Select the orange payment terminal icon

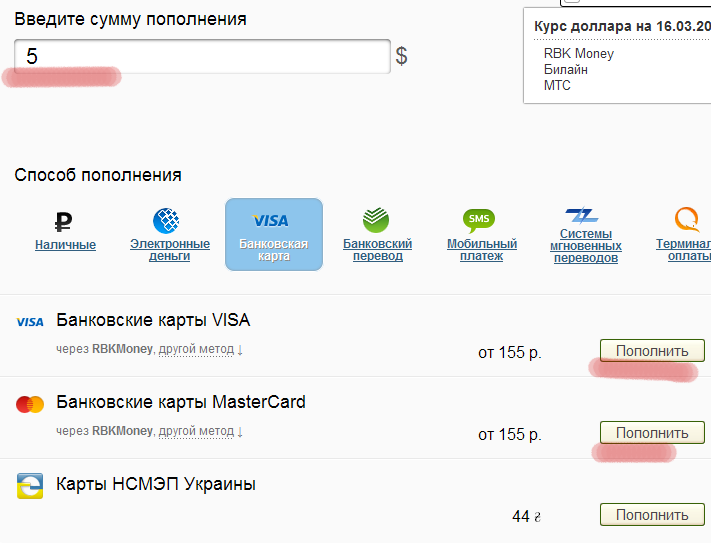click(687, 219)
